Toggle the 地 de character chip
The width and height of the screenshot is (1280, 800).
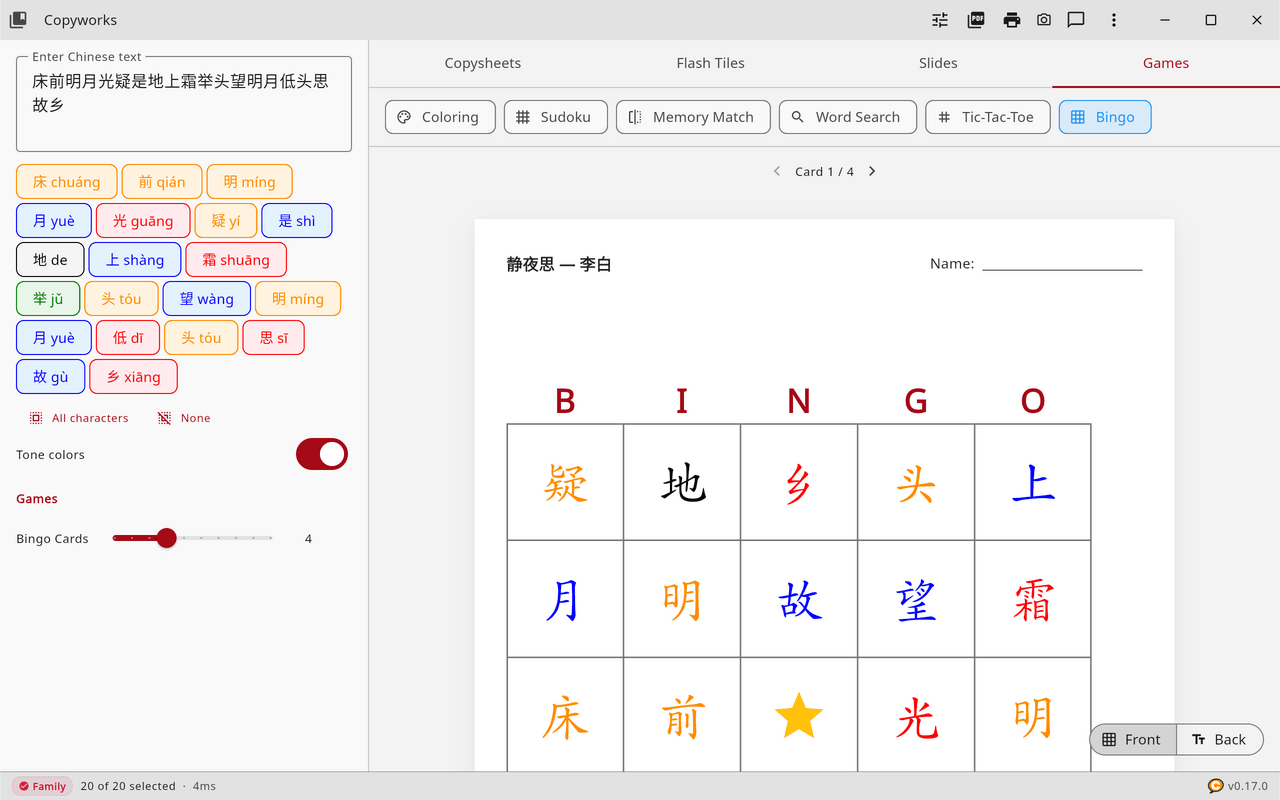click(x=50, y=260)
